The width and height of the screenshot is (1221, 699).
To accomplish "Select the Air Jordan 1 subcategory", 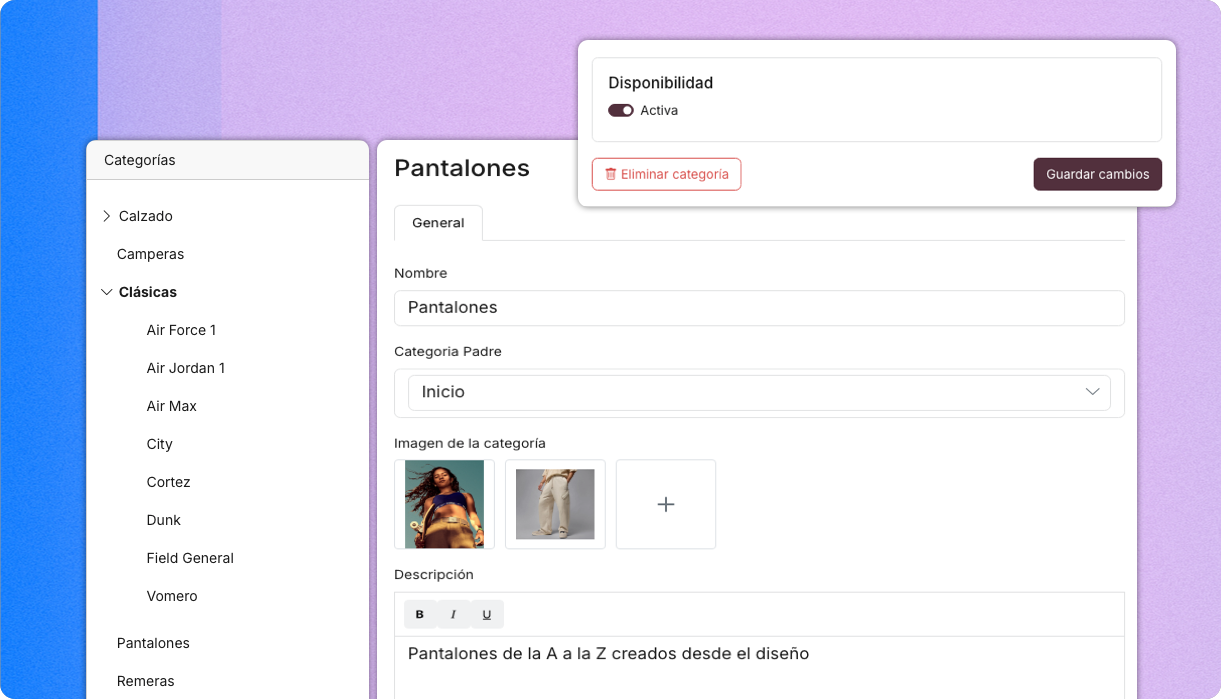I will (185, 368).
